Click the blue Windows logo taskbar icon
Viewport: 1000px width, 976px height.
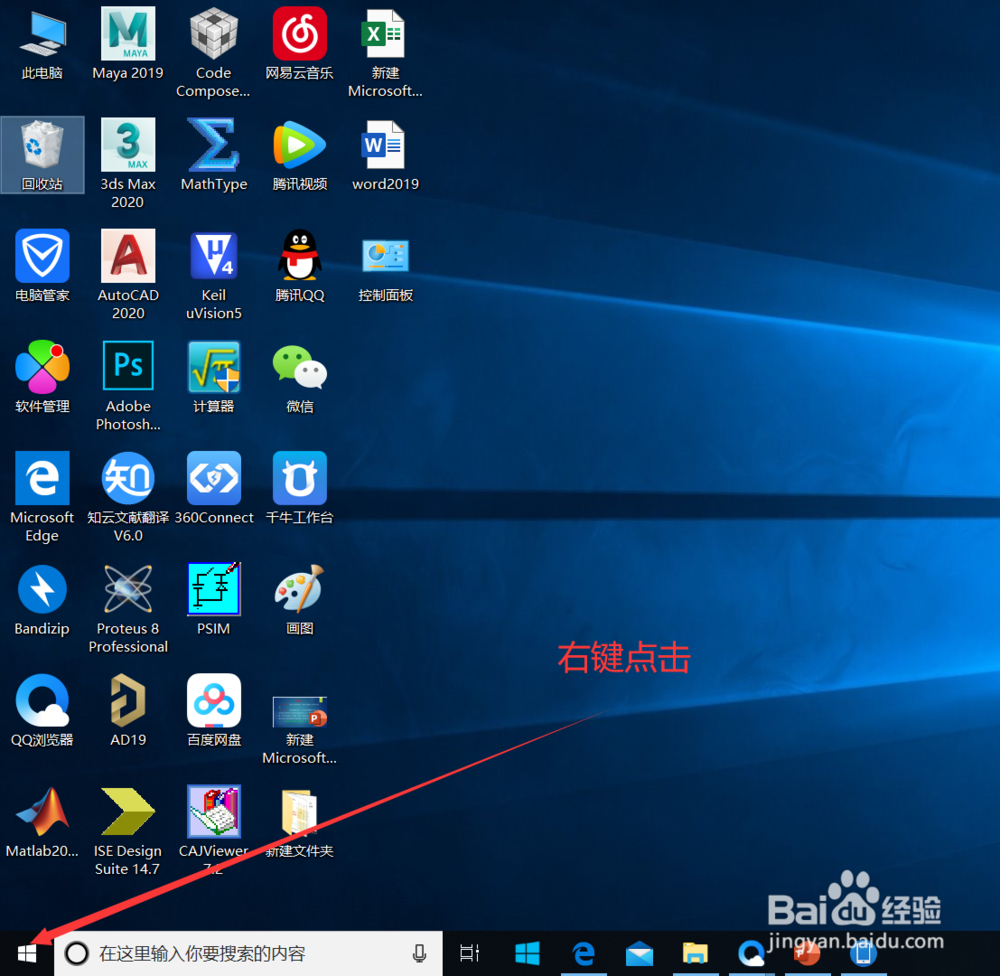point(527,954)
